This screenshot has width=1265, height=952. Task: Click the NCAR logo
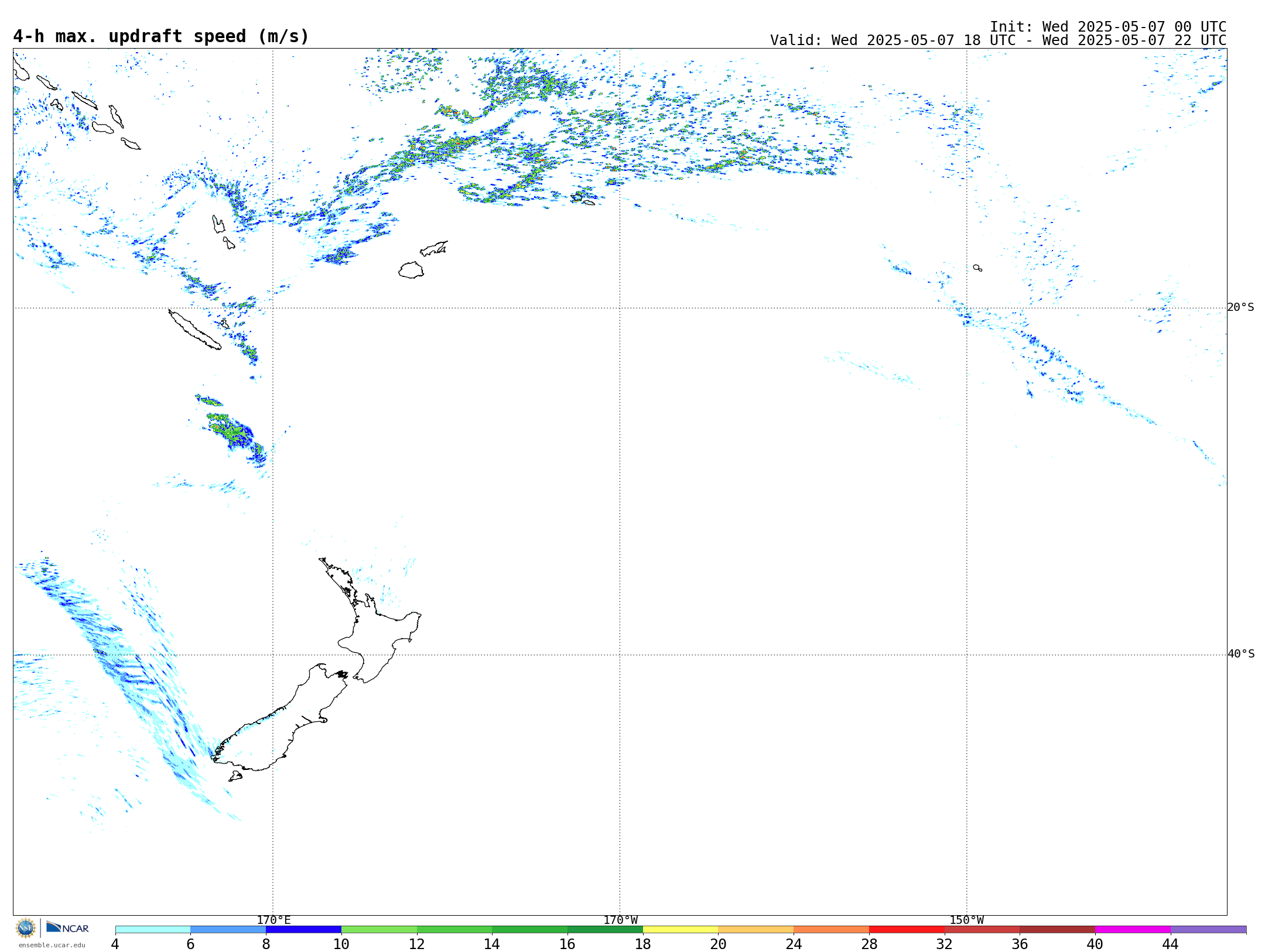pyautogui.click(x=67, y=927)
